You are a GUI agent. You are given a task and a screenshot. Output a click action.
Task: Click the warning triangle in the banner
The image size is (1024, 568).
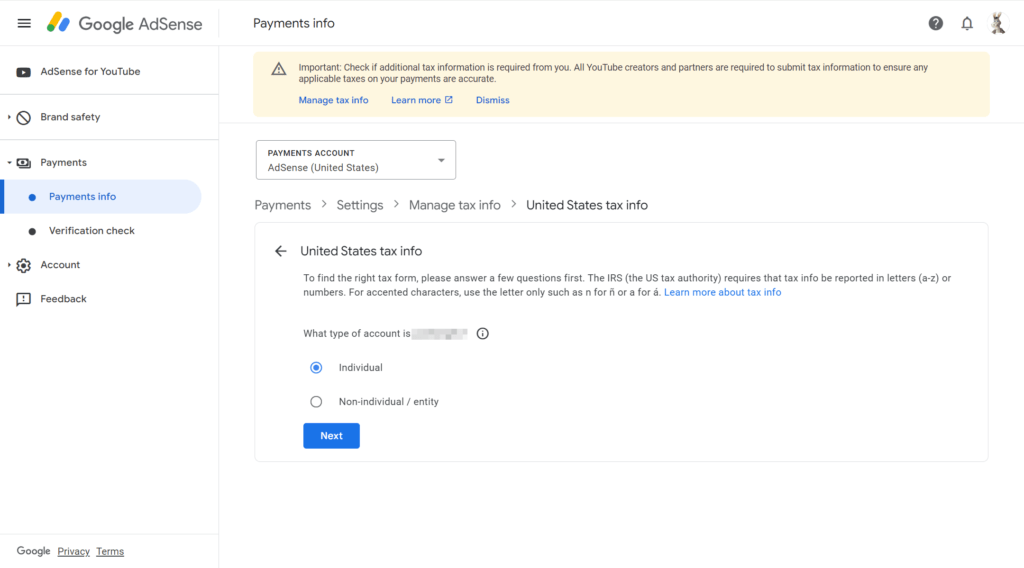(x=279, y=69)
